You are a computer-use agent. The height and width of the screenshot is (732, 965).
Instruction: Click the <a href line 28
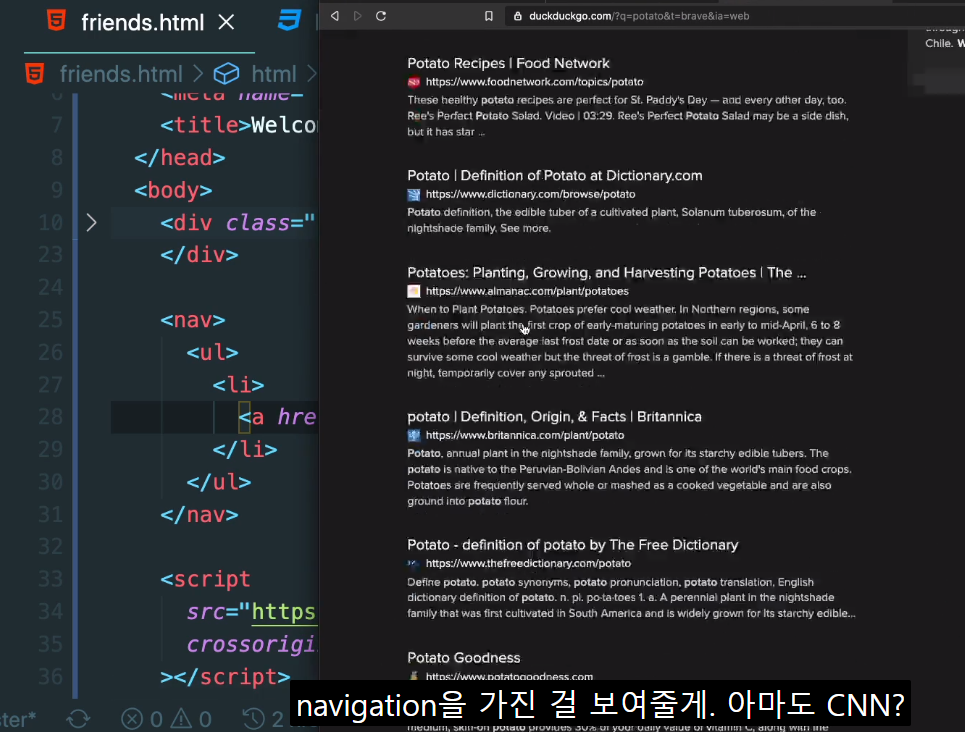pyautogui.click(x=278, y=417)
